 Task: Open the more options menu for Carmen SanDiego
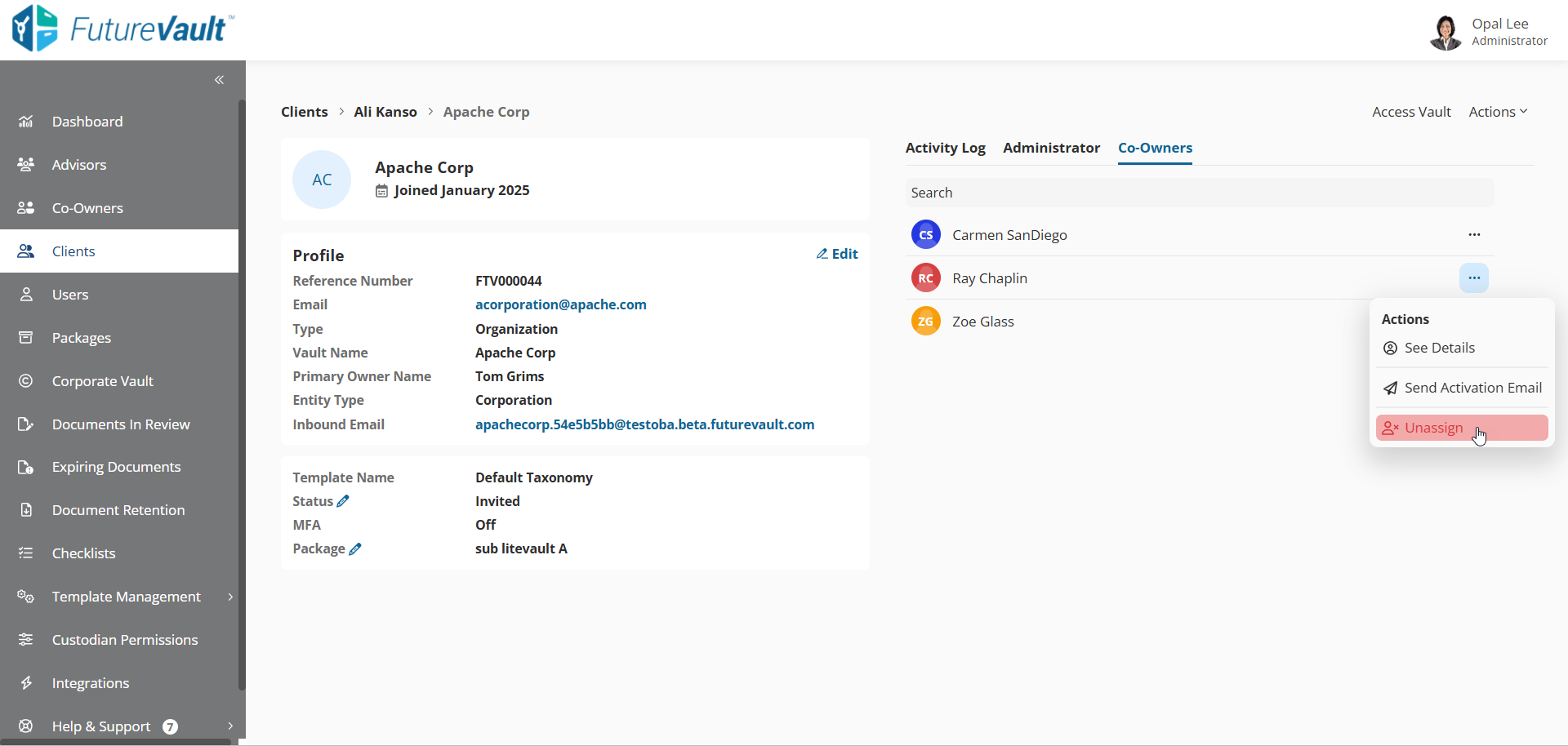click(x=1474, y=235)
